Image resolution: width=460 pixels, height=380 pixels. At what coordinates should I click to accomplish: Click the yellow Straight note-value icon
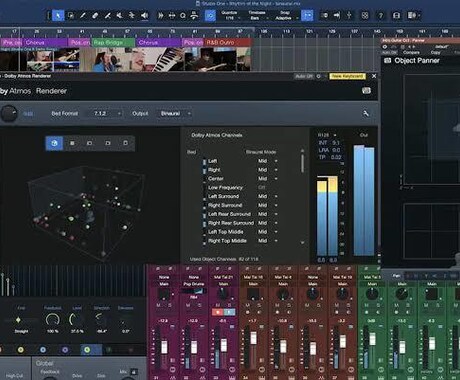point(18,320)
